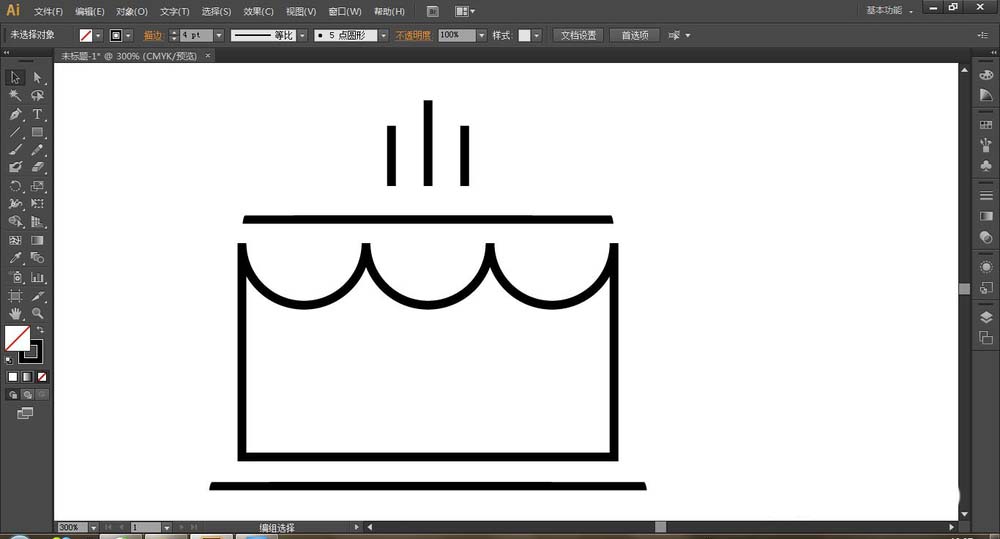
Task: Choose the Rectangle tool in toolbox
Action: tap(37, 132)
